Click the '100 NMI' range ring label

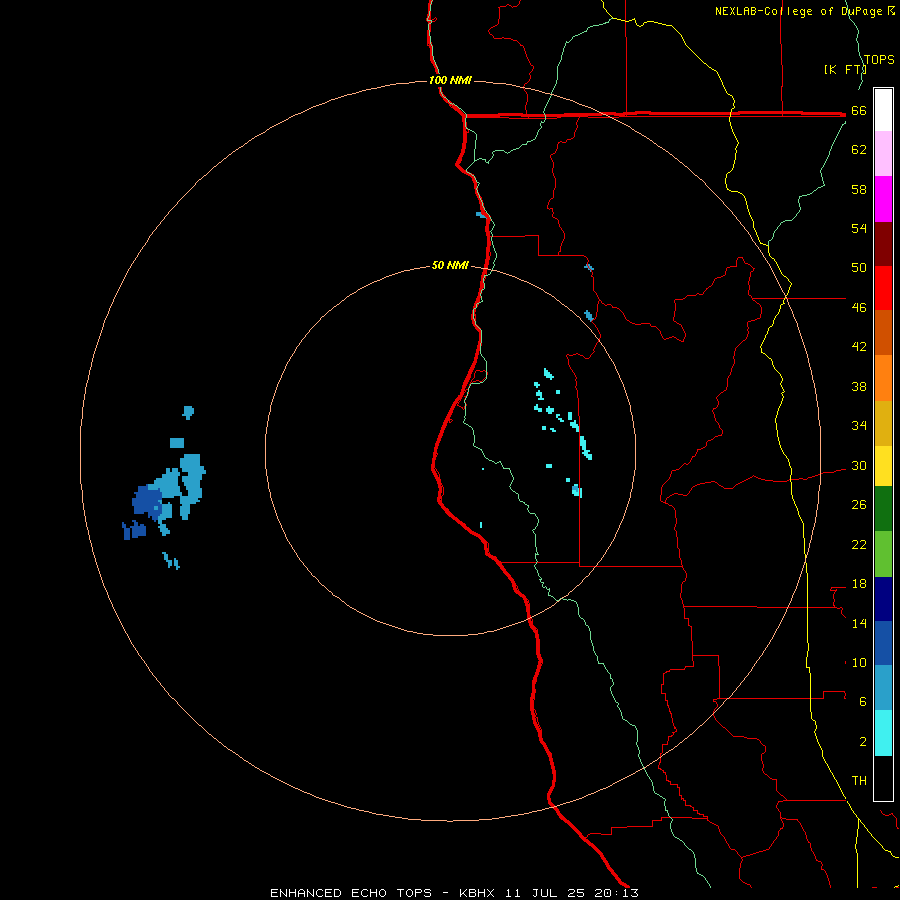(x=450, y=80)
